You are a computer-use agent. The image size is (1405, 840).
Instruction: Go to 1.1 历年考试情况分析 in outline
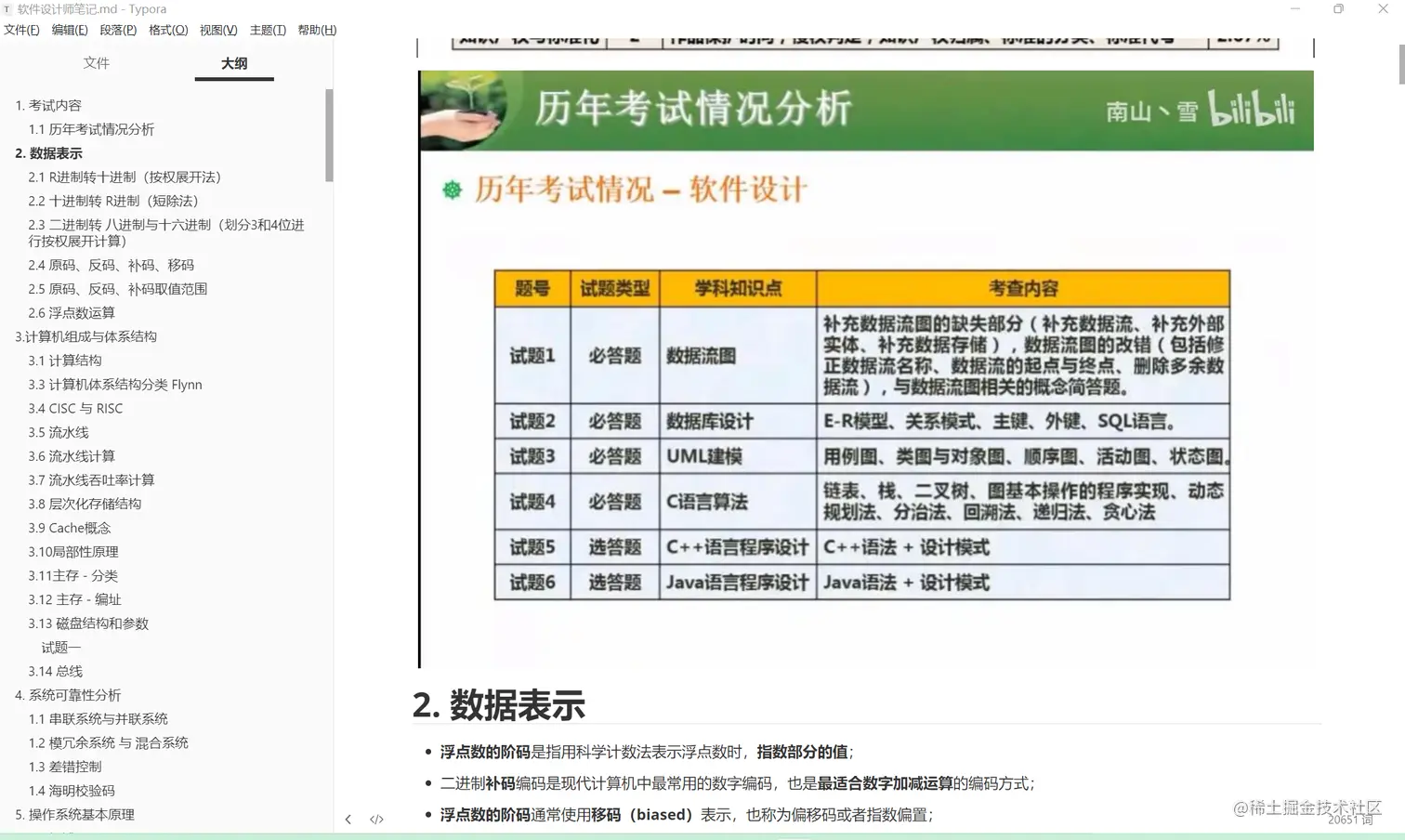[91, 129]
